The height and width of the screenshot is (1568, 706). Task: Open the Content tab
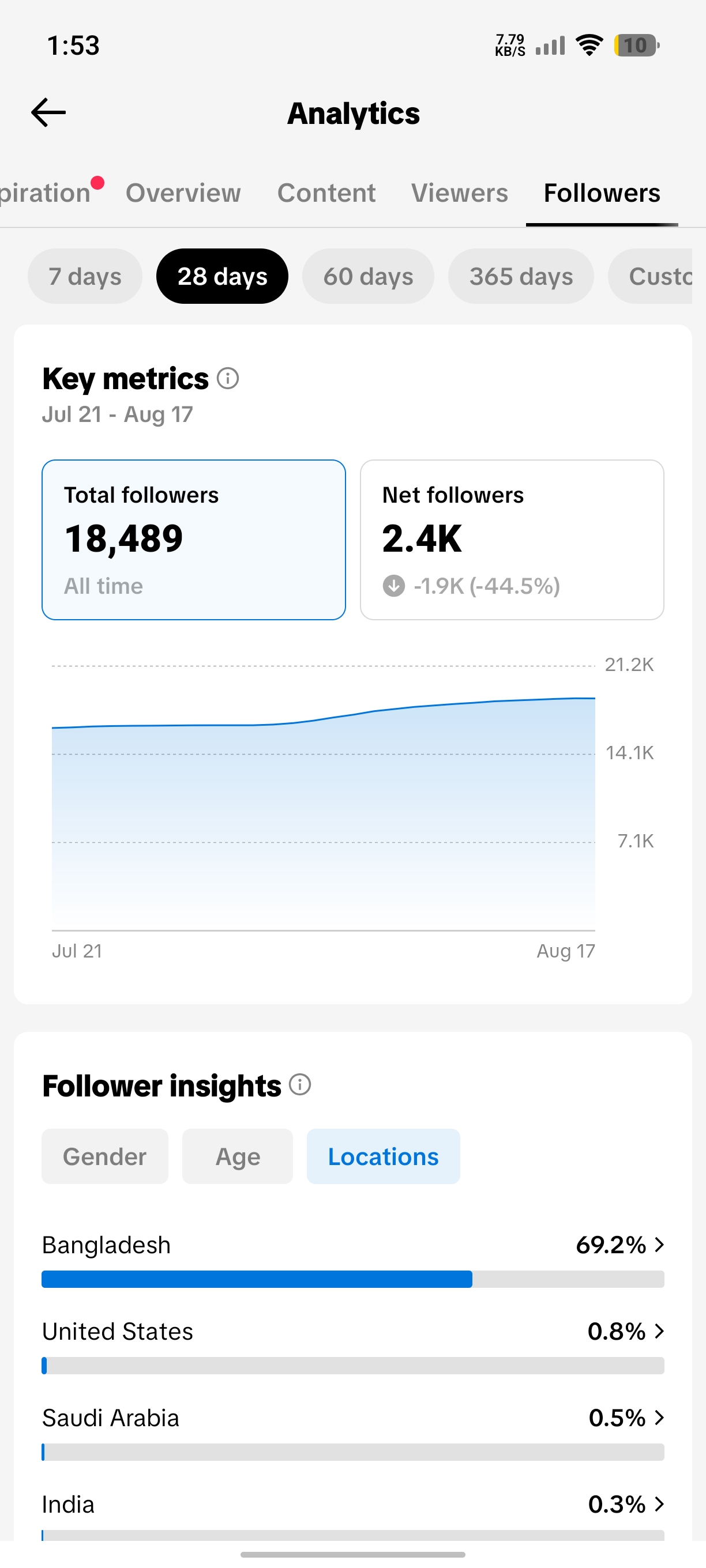coord(326,193)
